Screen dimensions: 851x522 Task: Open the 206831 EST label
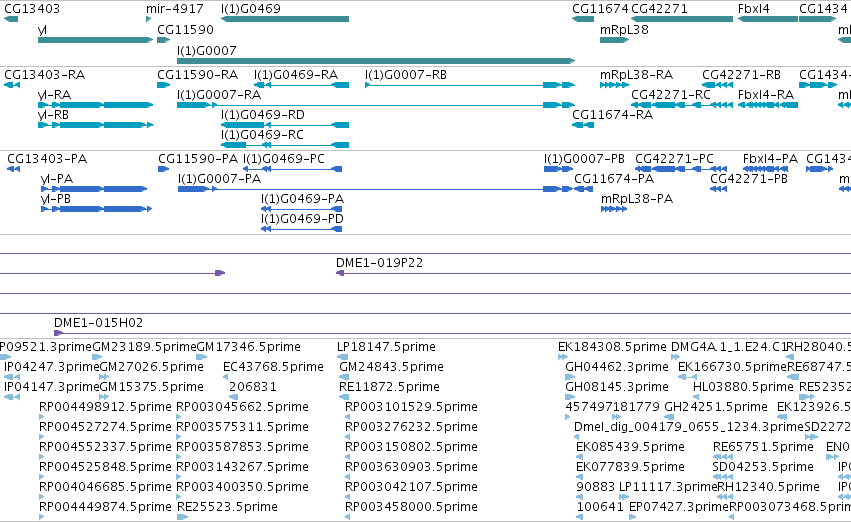pos(253,387)
